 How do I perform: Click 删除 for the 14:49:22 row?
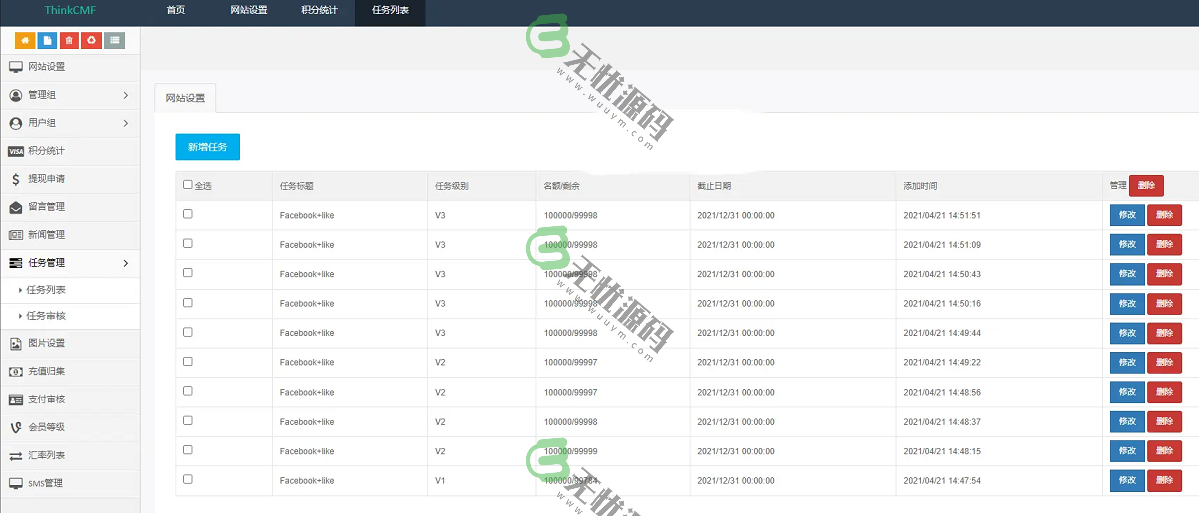(x=1165, y=362)
